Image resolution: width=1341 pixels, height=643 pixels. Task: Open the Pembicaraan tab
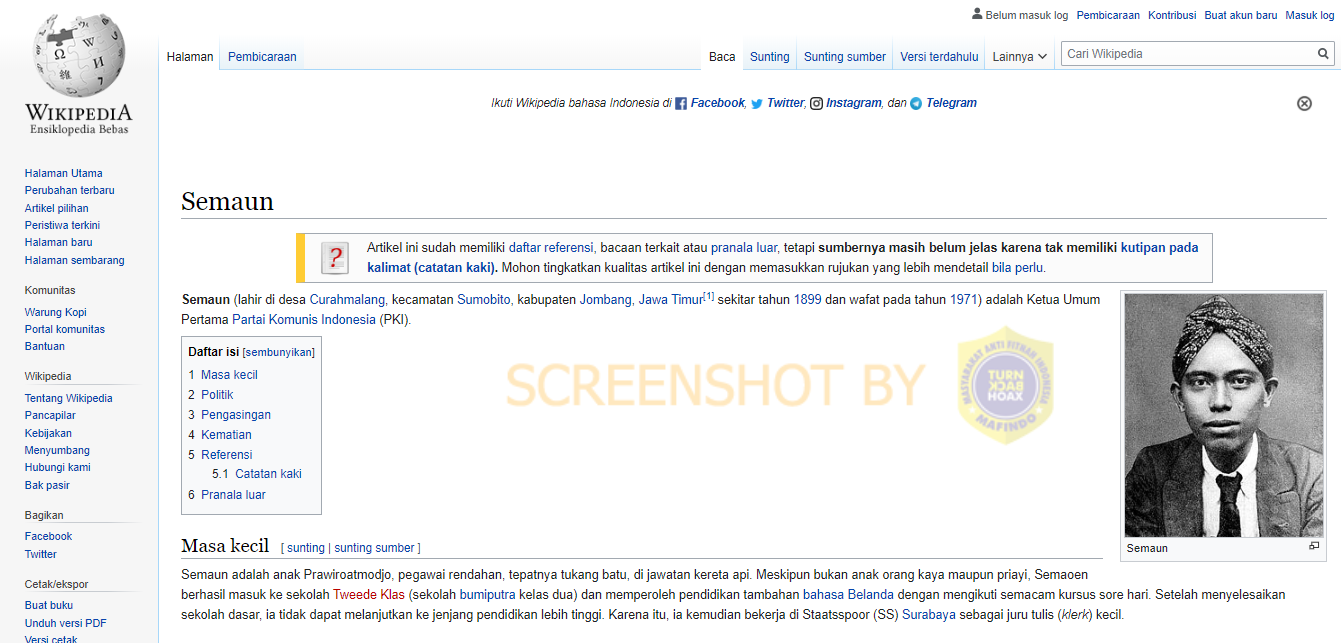click(262, 57)
